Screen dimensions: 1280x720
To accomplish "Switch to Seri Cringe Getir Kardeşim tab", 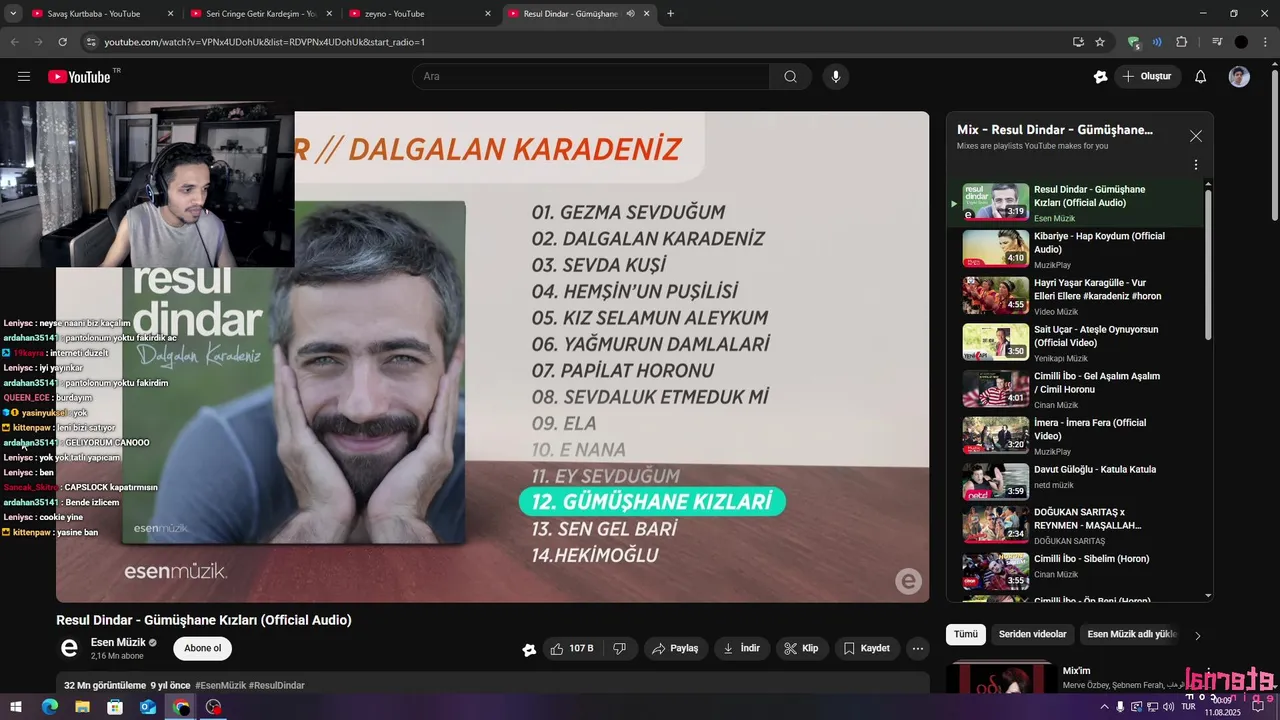I will (x=260, y=14).
